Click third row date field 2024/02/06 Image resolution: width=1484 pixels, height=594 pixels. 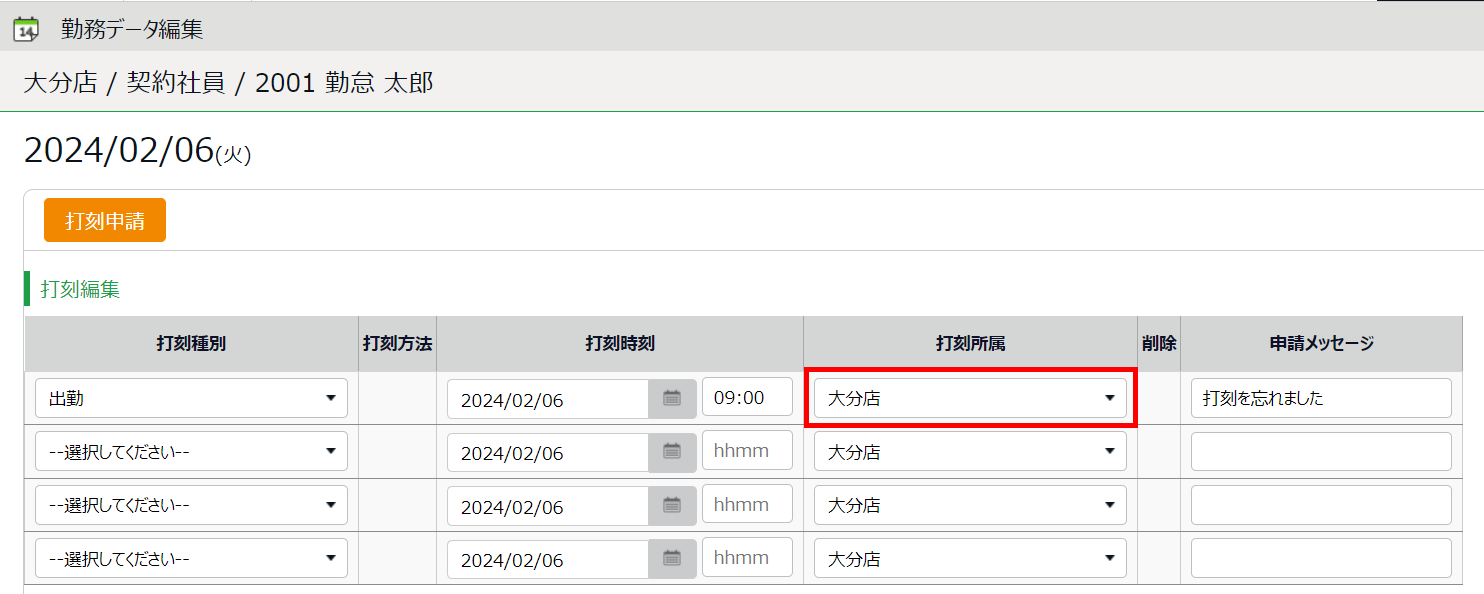pos(548,506)
